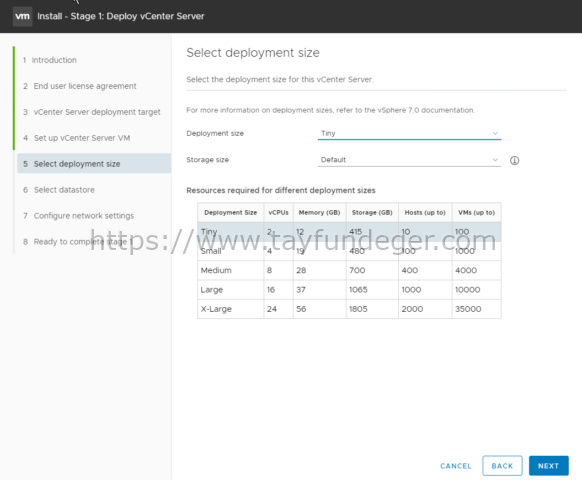Select step 5 Select deployment size
This screenshot has width=582, height=480.
click(x=94, y=164)
